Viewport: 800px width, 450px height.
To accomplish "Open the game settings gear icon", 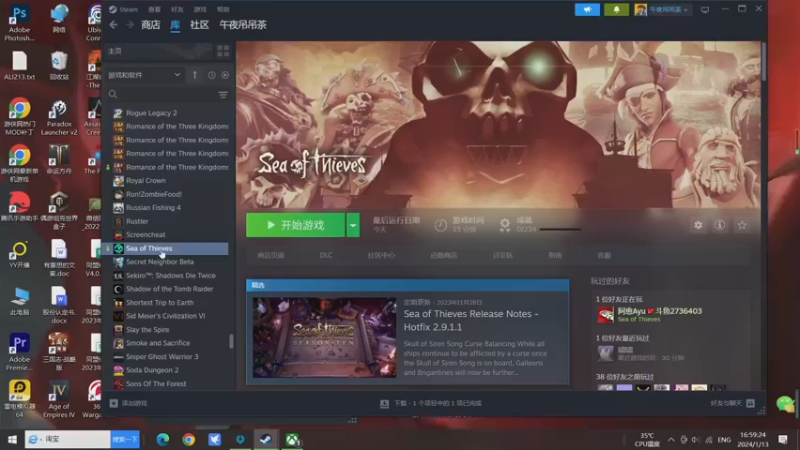I will [698, 225].
